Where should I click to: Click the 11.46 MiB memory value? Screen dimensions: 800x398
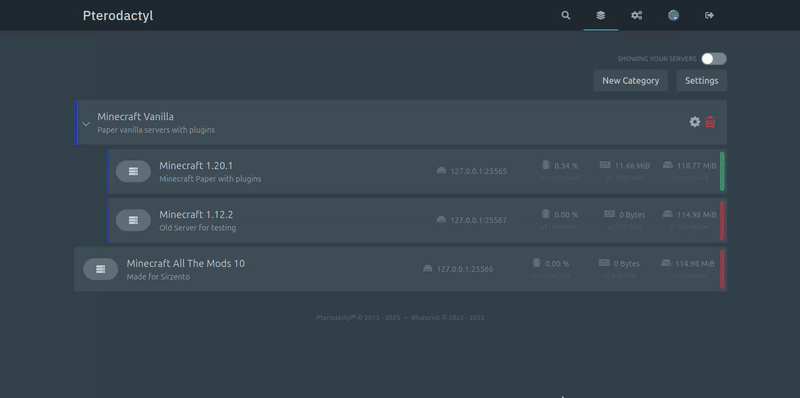pyautogui.click(x=632, y=166)
